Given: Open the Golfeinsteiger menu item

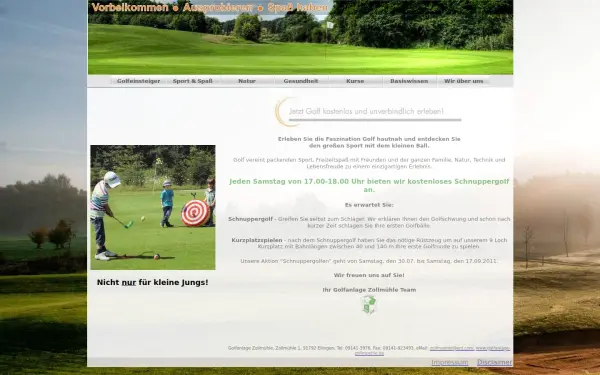Looking at the screenshot, I should click(139, 81).
